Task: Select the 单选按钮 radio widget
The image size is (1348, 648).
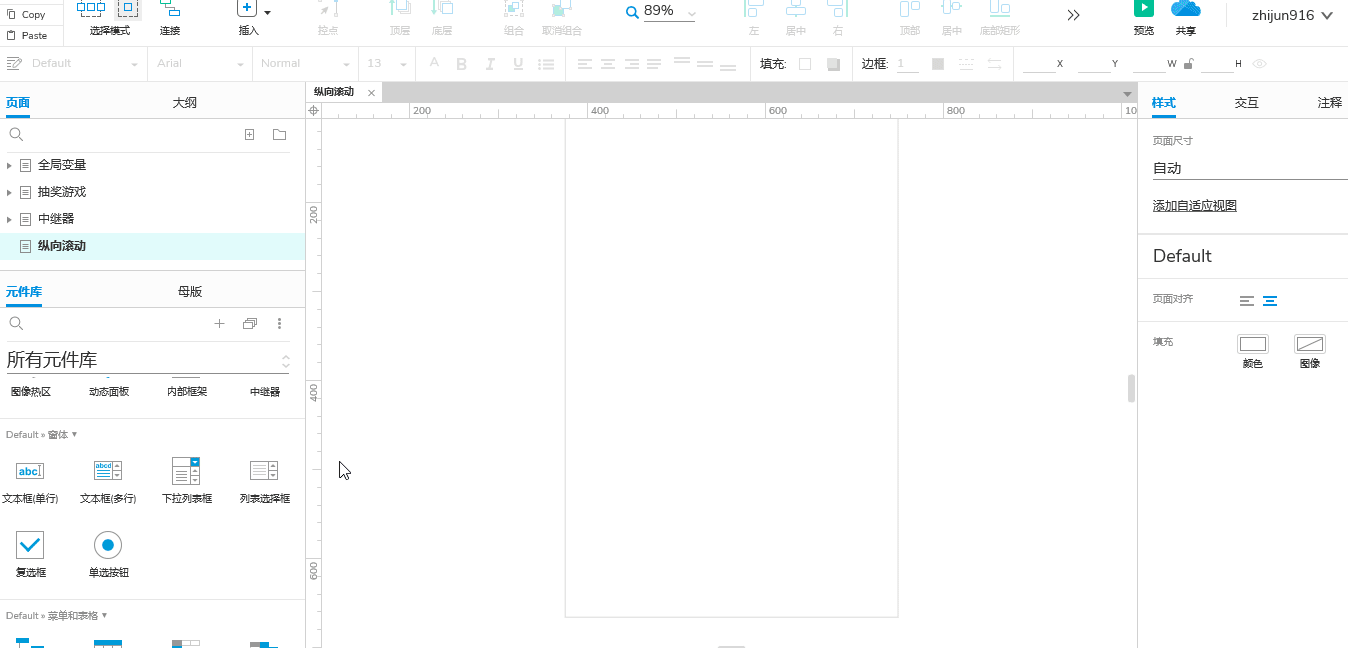Action: 107,547
